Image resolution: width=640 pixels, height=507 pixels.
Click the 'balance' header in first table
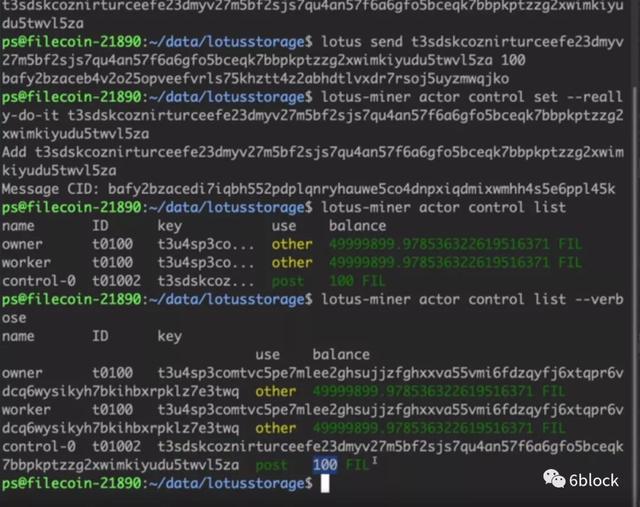coord(357,225)
